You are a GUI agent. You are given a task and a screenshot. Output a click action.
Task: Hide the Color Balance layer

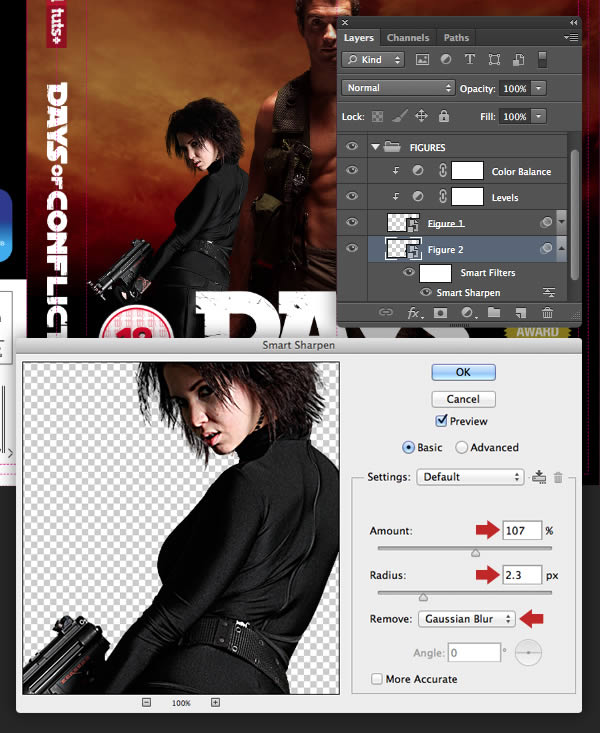point(352,170)
